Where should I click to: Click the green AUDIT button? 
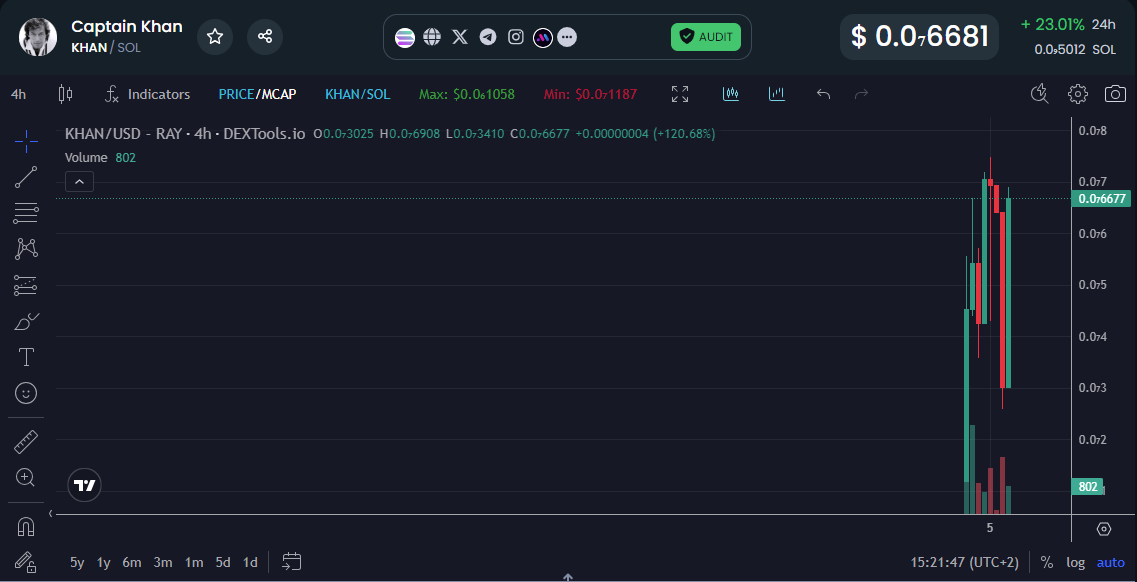point(706,37)
